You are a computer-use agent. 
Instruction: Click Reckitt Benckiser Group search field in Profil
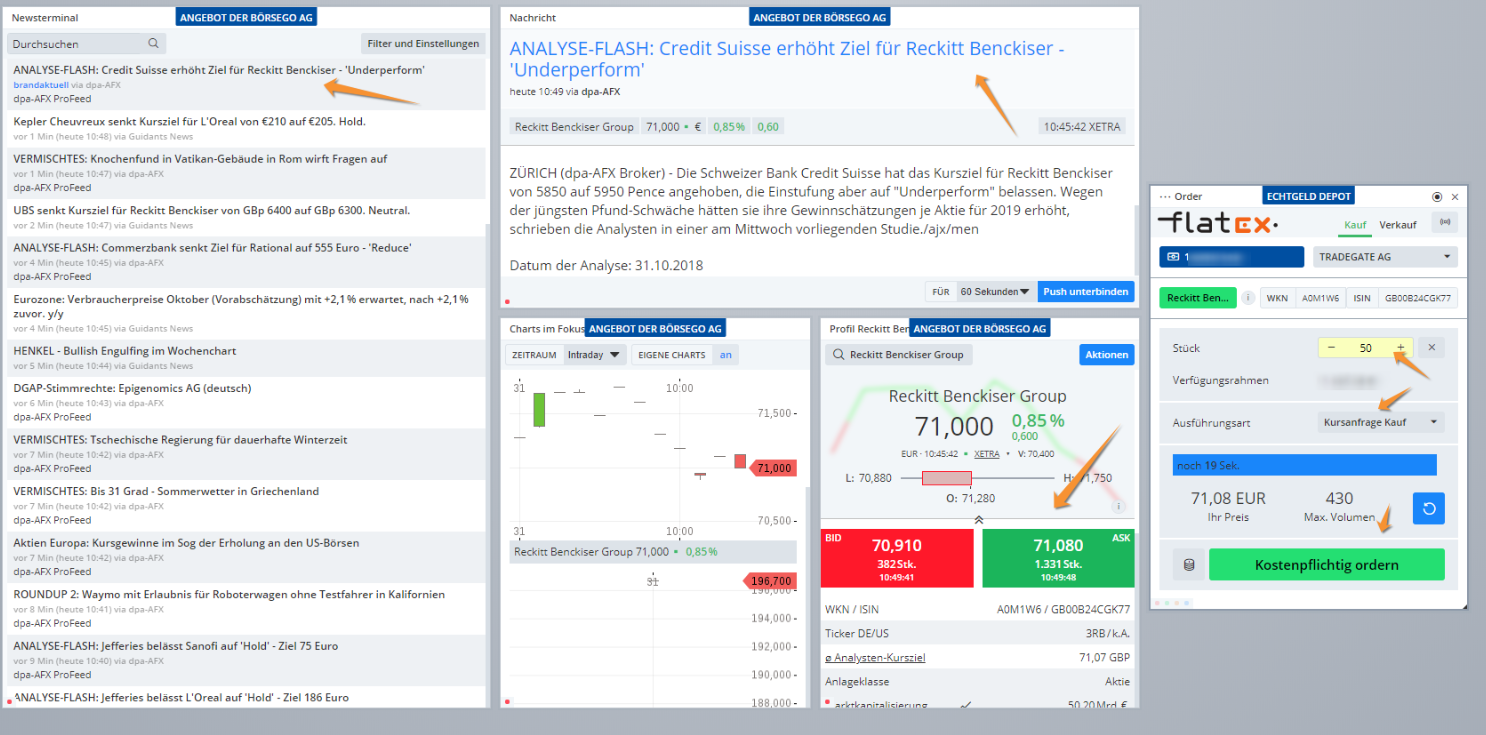point(898,354)
